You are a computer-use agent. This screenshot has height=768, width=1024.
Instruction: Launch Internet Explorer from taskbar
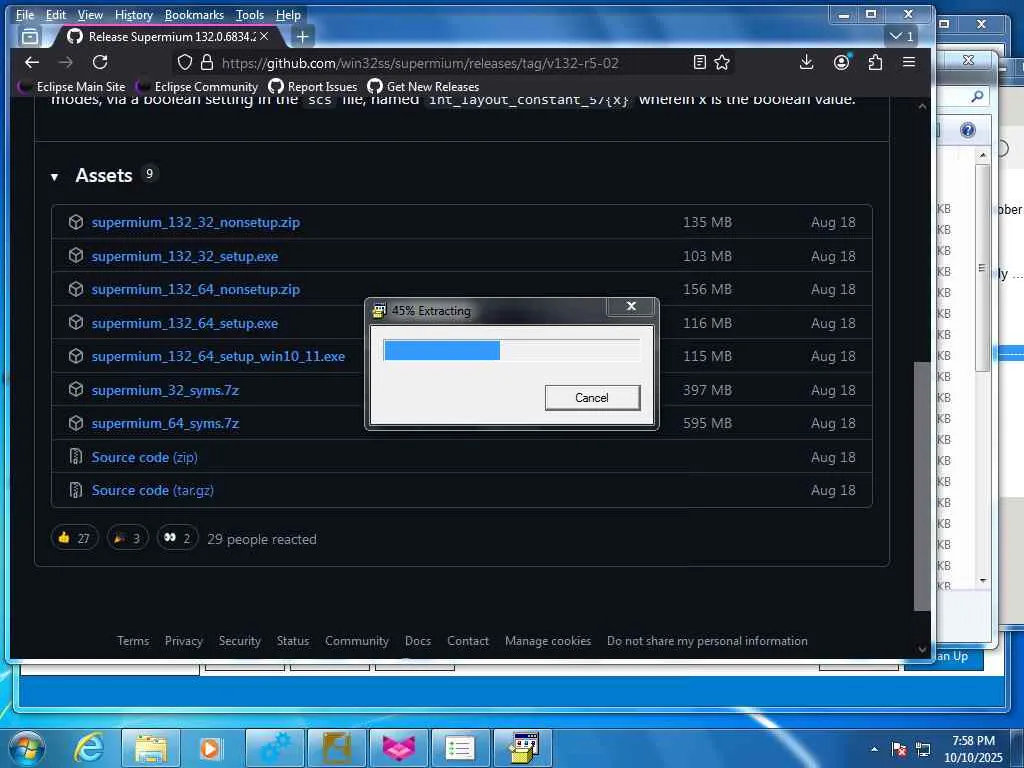[x=89, y=748]
